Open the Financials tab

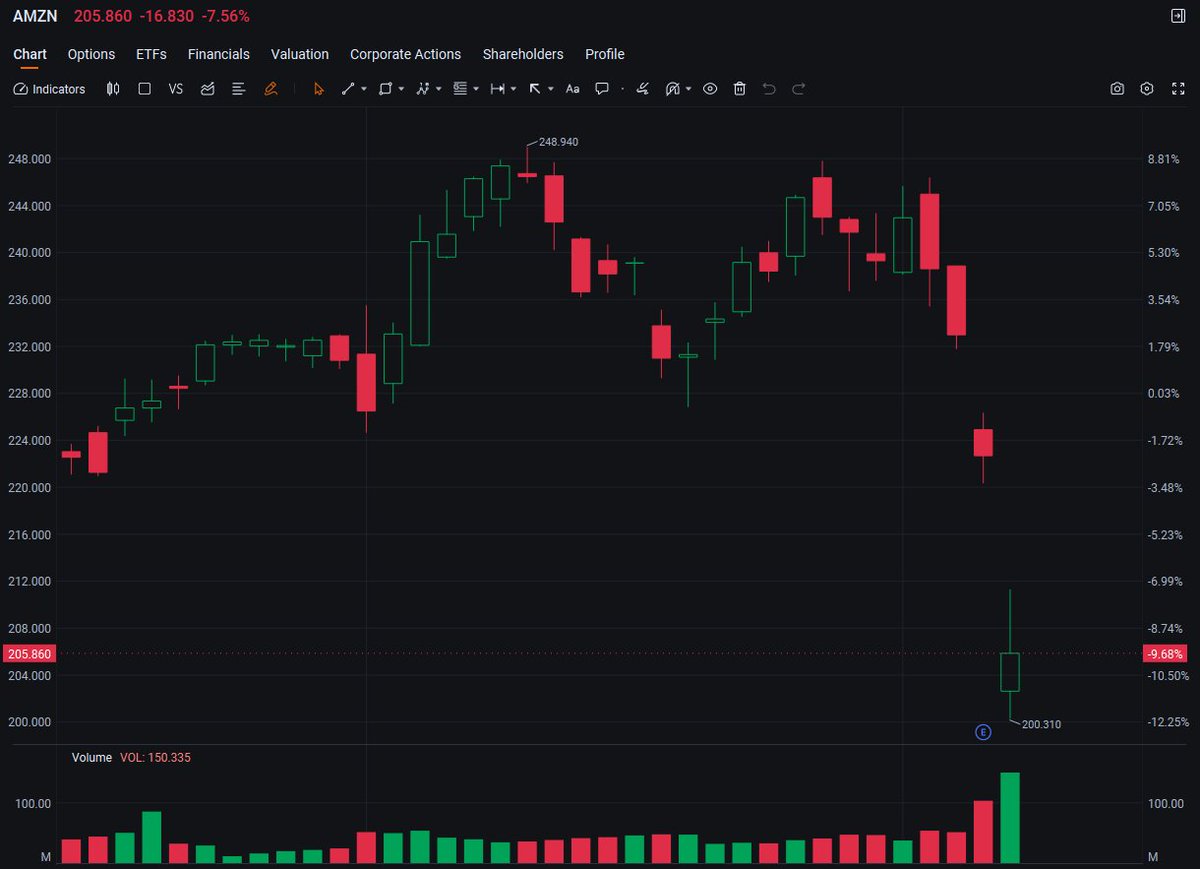(219, 54)
